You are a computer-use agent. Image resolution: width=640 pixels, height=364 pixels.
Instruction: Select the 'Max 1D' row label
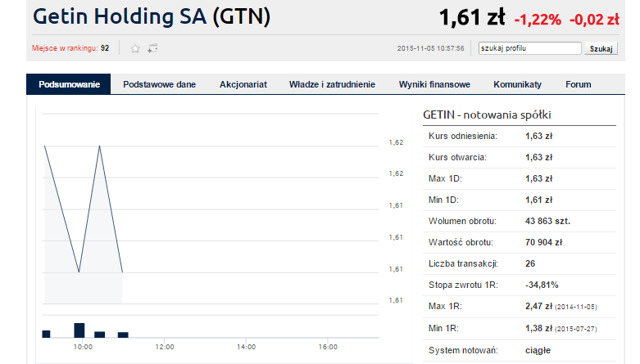point(445,178)
